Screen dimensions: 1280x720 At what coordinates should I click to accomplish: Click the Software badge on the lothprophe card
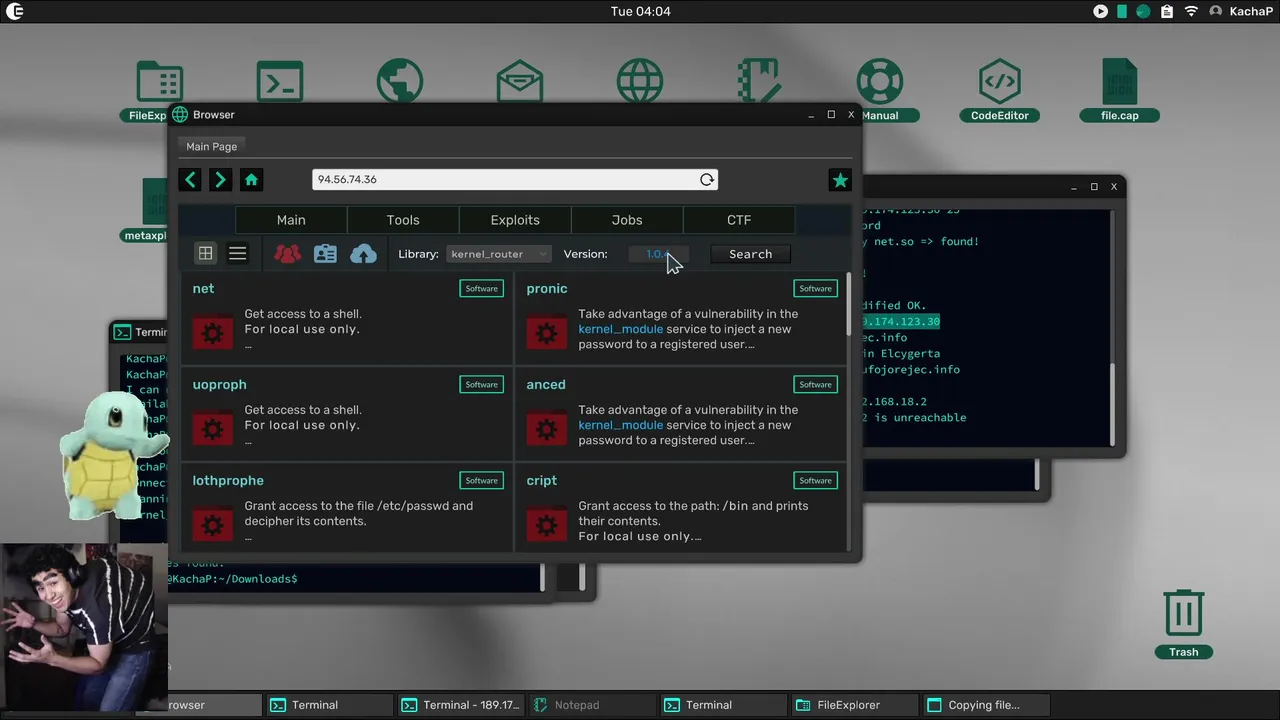point(481,480)
